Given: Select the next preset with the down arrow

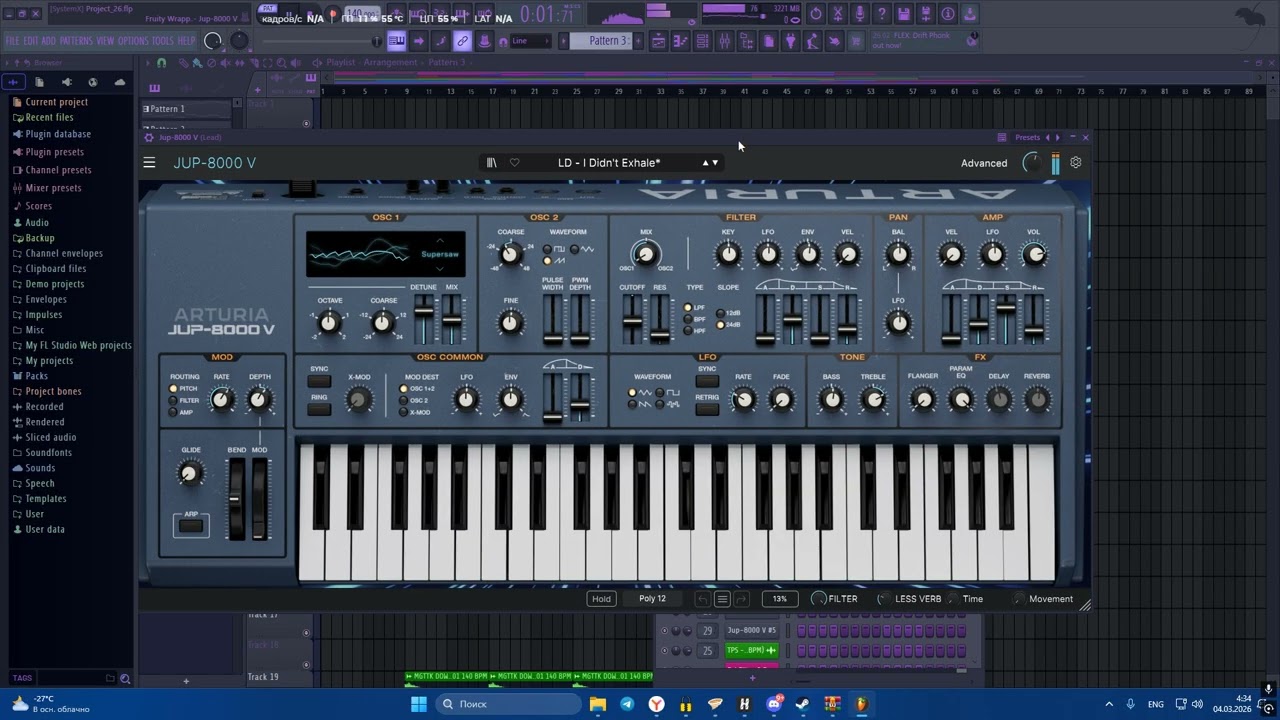Looking at the screenshot, I should [x=715, y=163].
